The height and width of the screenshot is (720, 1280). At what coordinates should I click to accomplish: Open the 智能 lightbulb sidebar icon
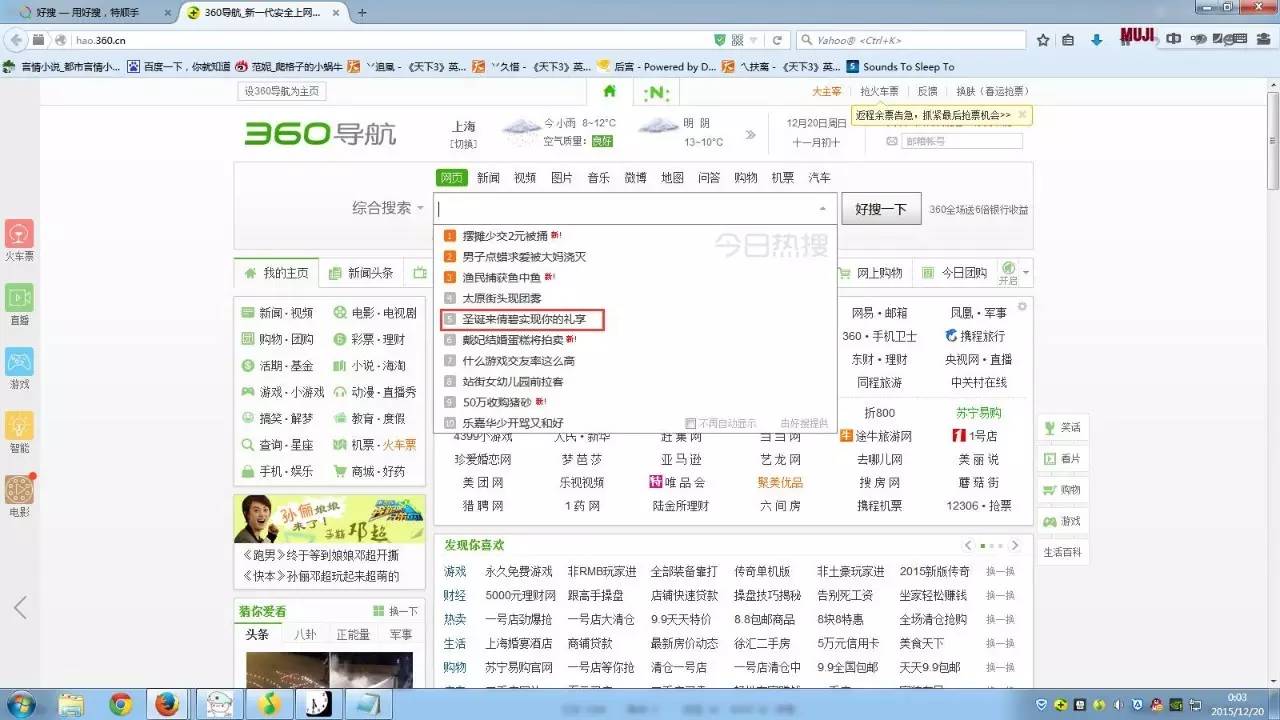click(x=19, y=426)
